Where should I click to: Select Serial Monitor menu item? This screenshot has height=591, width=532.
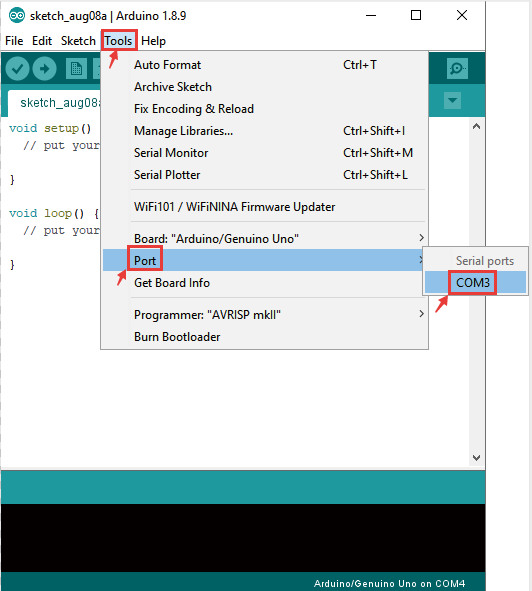coord(265,153)
